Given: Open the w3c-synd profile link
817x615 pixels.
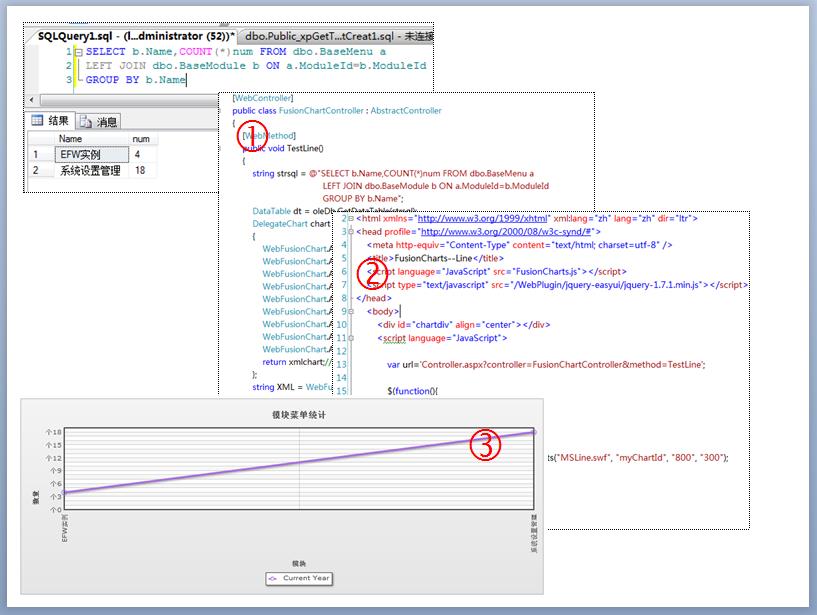Looking at the screenshot, I should (506, 231).
